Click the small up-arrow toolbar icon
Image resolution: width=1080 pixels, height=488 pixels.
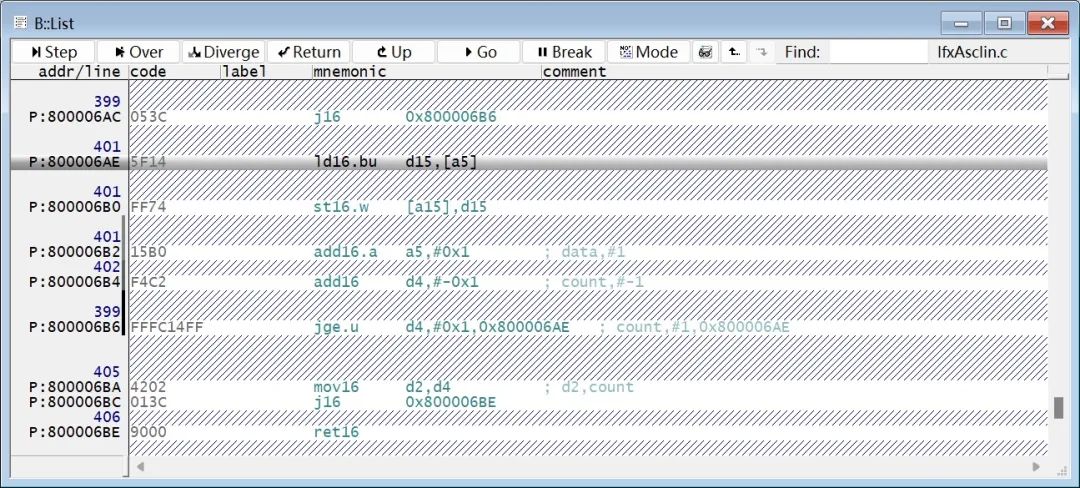tap(735, 52)
